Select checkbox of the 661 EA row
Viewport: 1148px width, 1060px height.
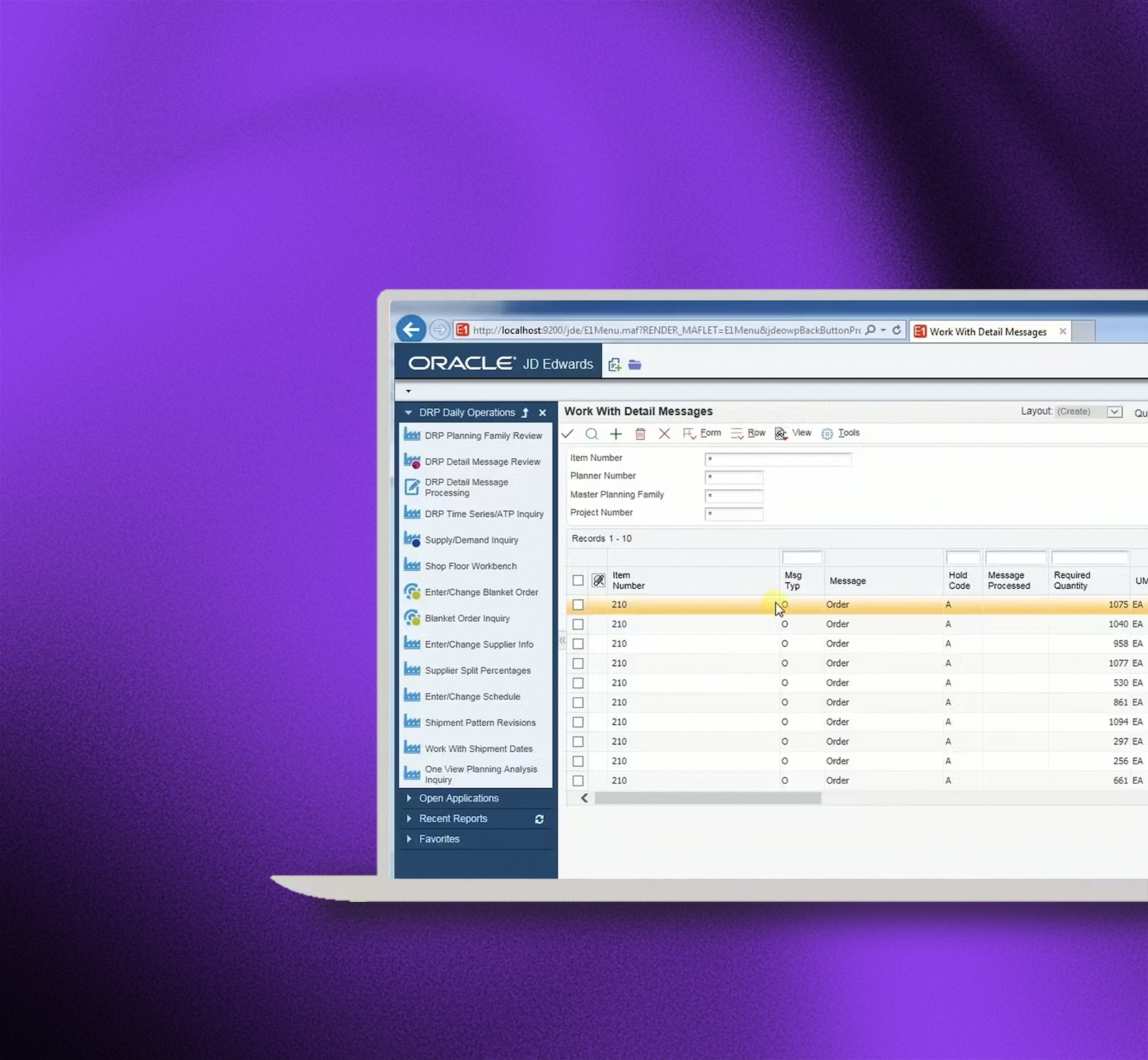click(578, 780)
